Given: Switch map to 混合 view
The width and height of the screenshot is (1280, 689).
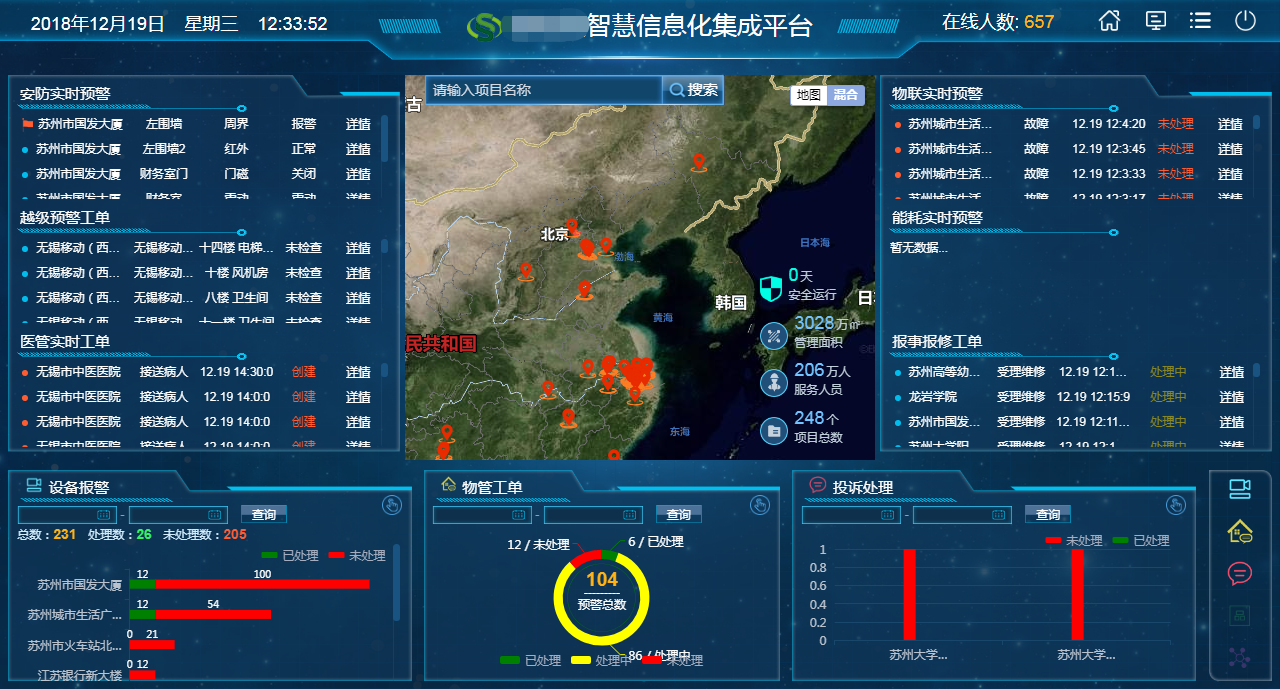Looking at the screenshot, I should pos(846,94).
